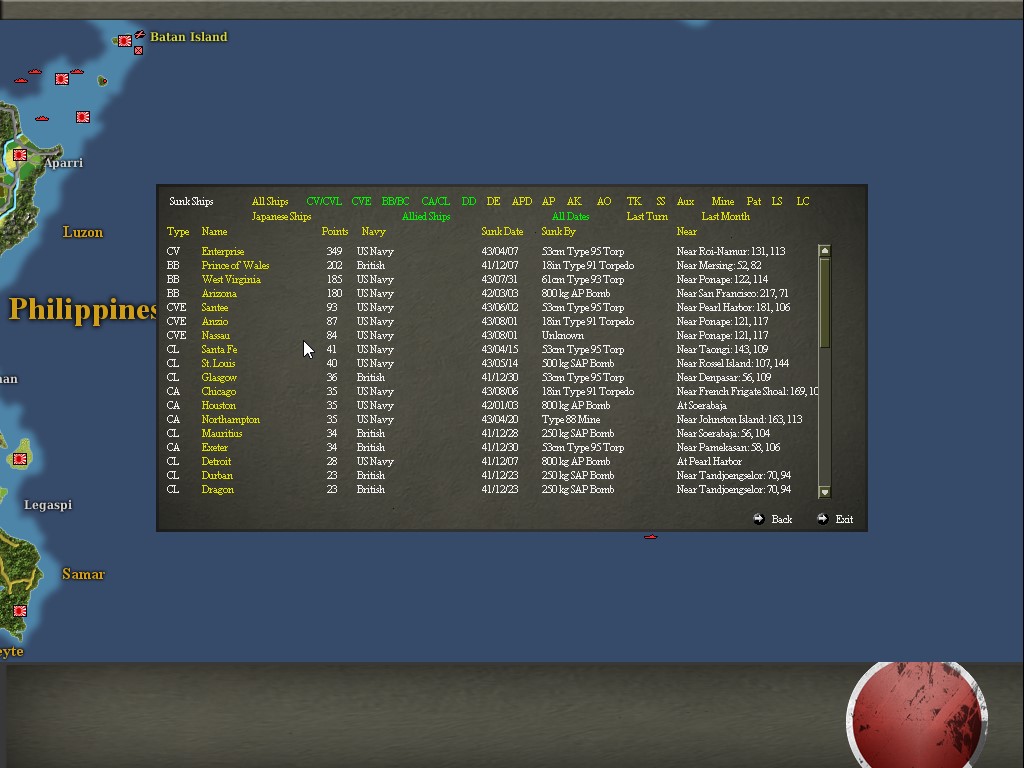Open the Santa Fe ship entry
1024x768 pixels.
219,350
